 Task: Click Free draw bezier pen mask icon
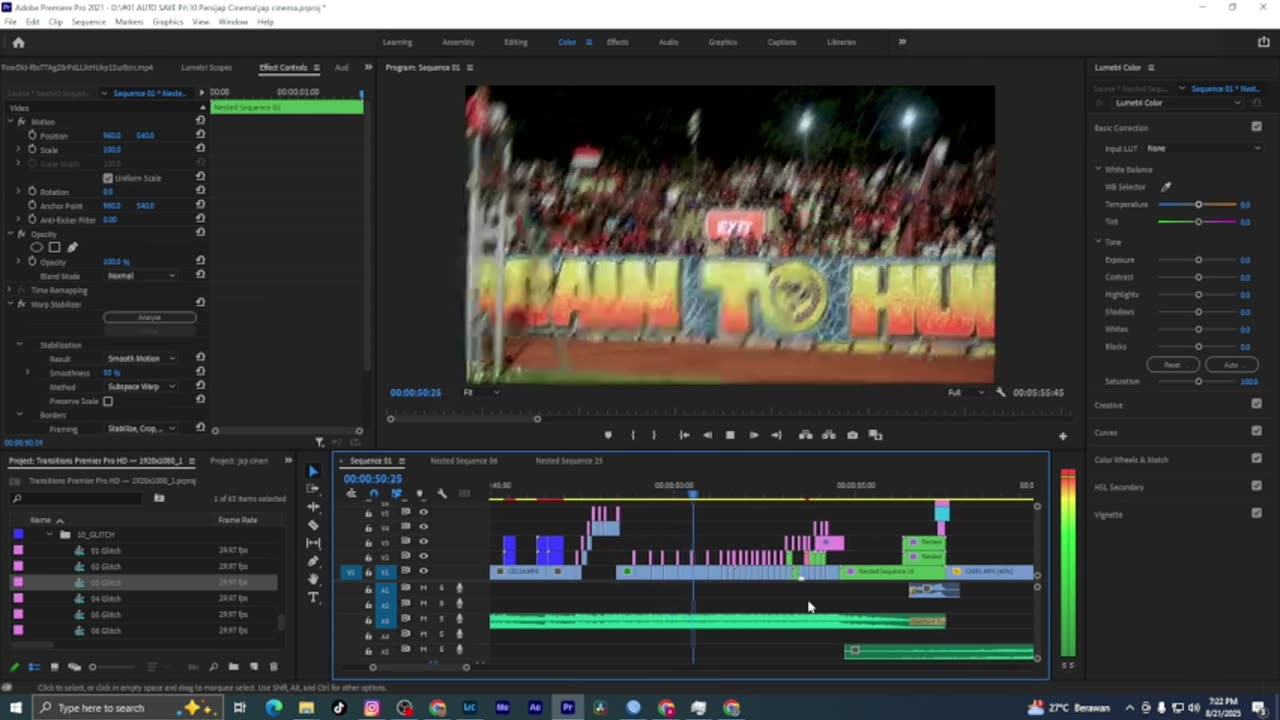(72, 247)
